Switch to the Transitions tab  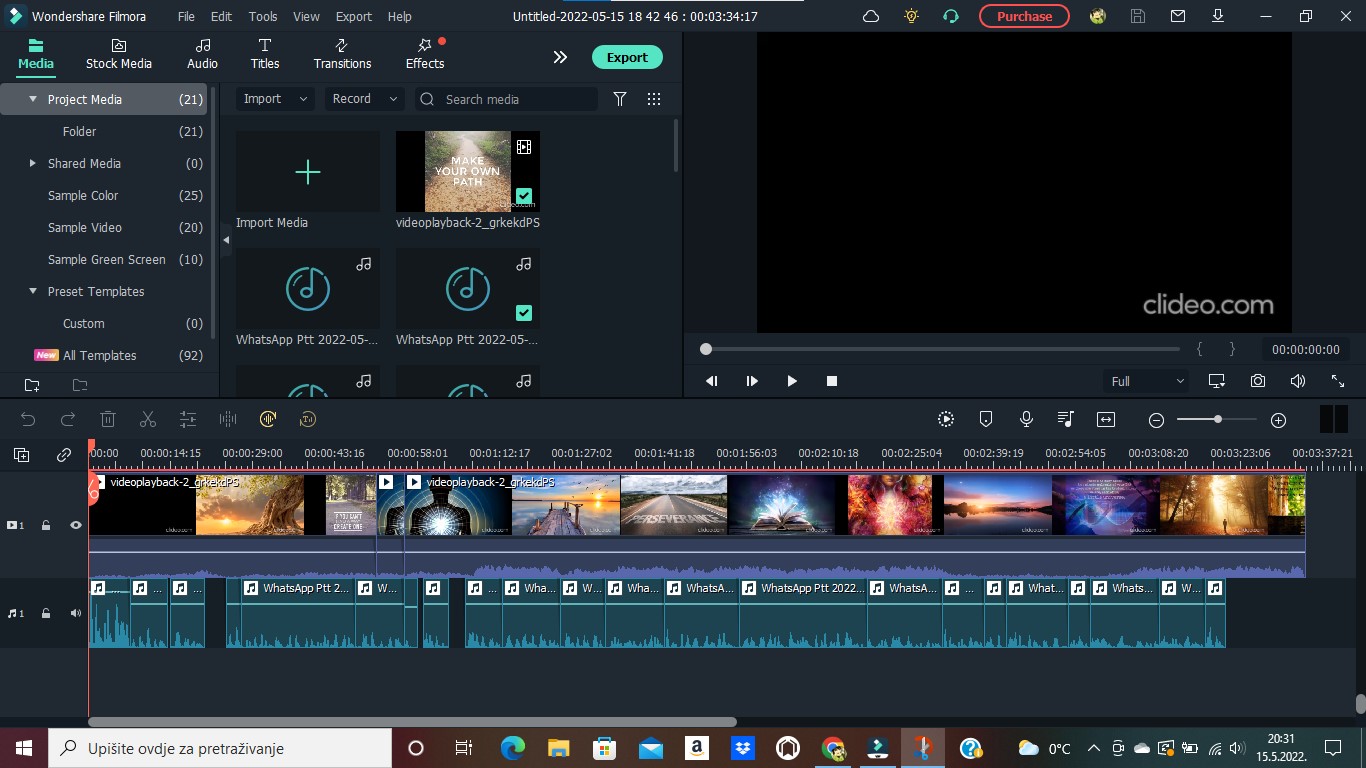[x=342, y=54]
